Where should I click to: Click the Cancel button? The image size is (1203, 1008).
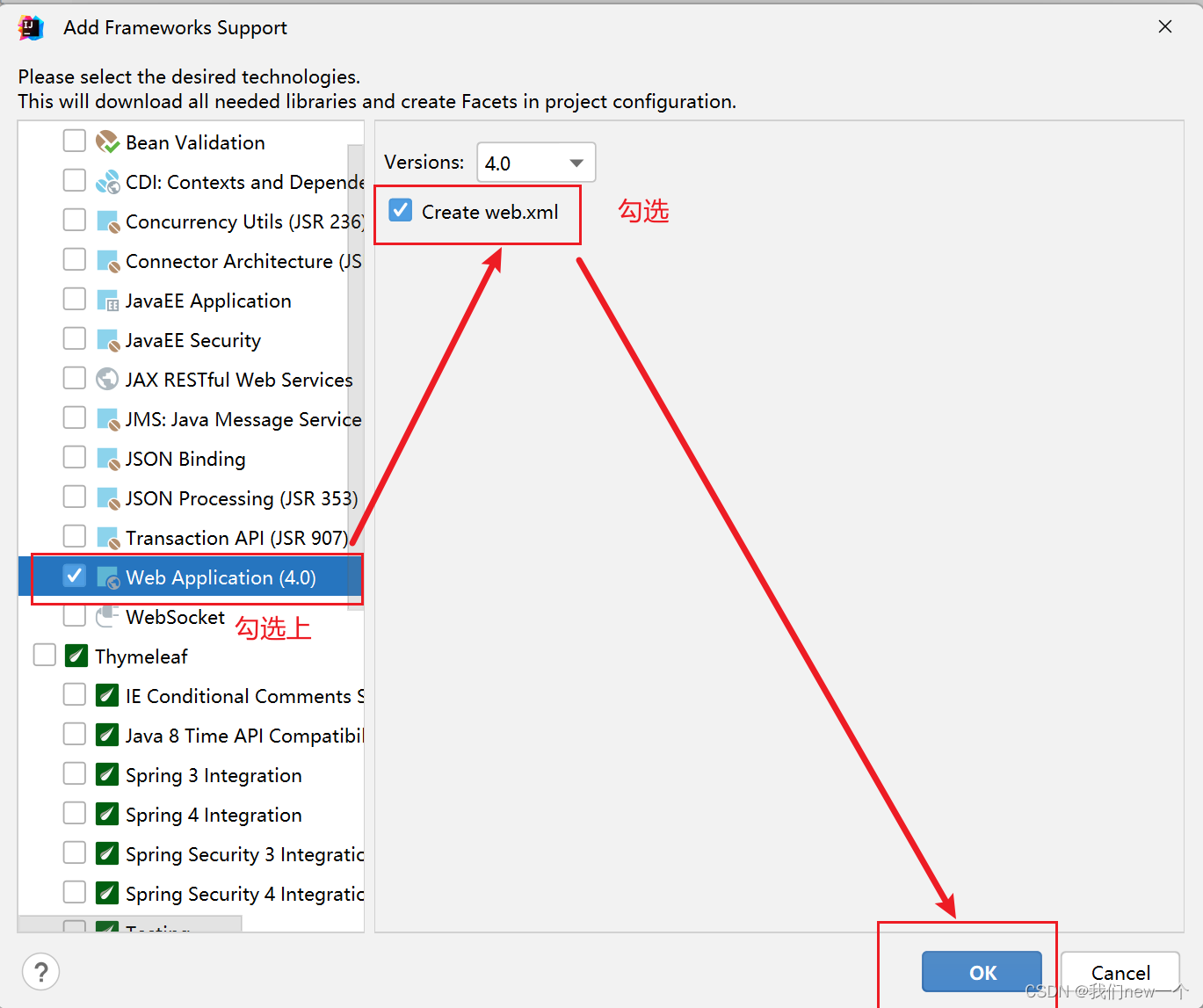(x=1120, y=972)
